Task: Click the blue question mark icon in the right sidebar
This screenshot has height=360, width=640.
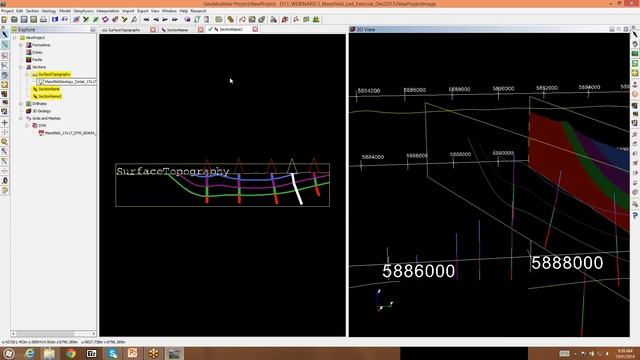Action: pyautogui.click(x=635, y=215)
